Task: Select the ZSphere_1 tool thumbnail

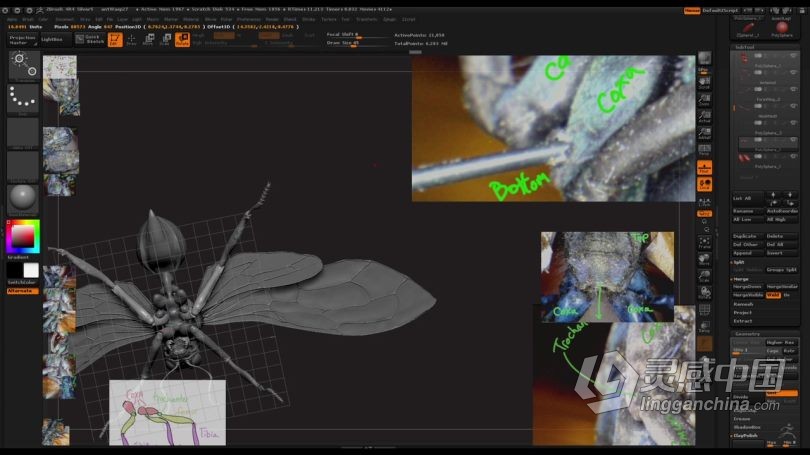Action: click(747, 29)
